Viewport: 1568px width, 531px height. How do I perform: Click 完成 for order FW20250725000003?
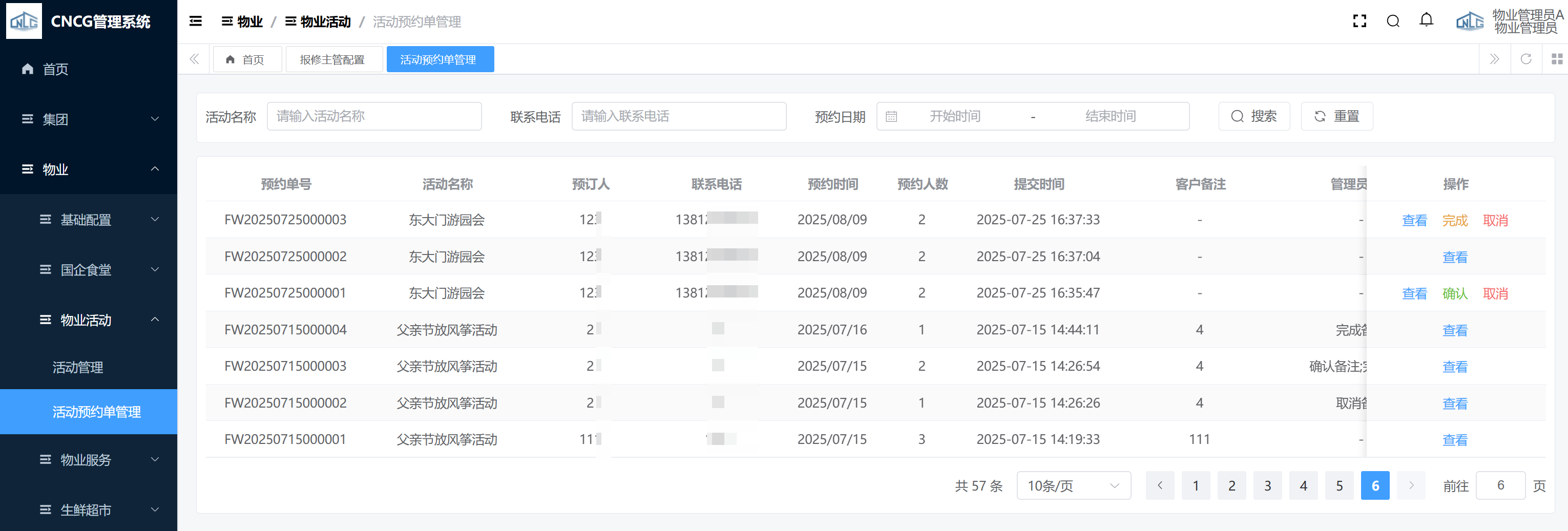point(1455,220)
